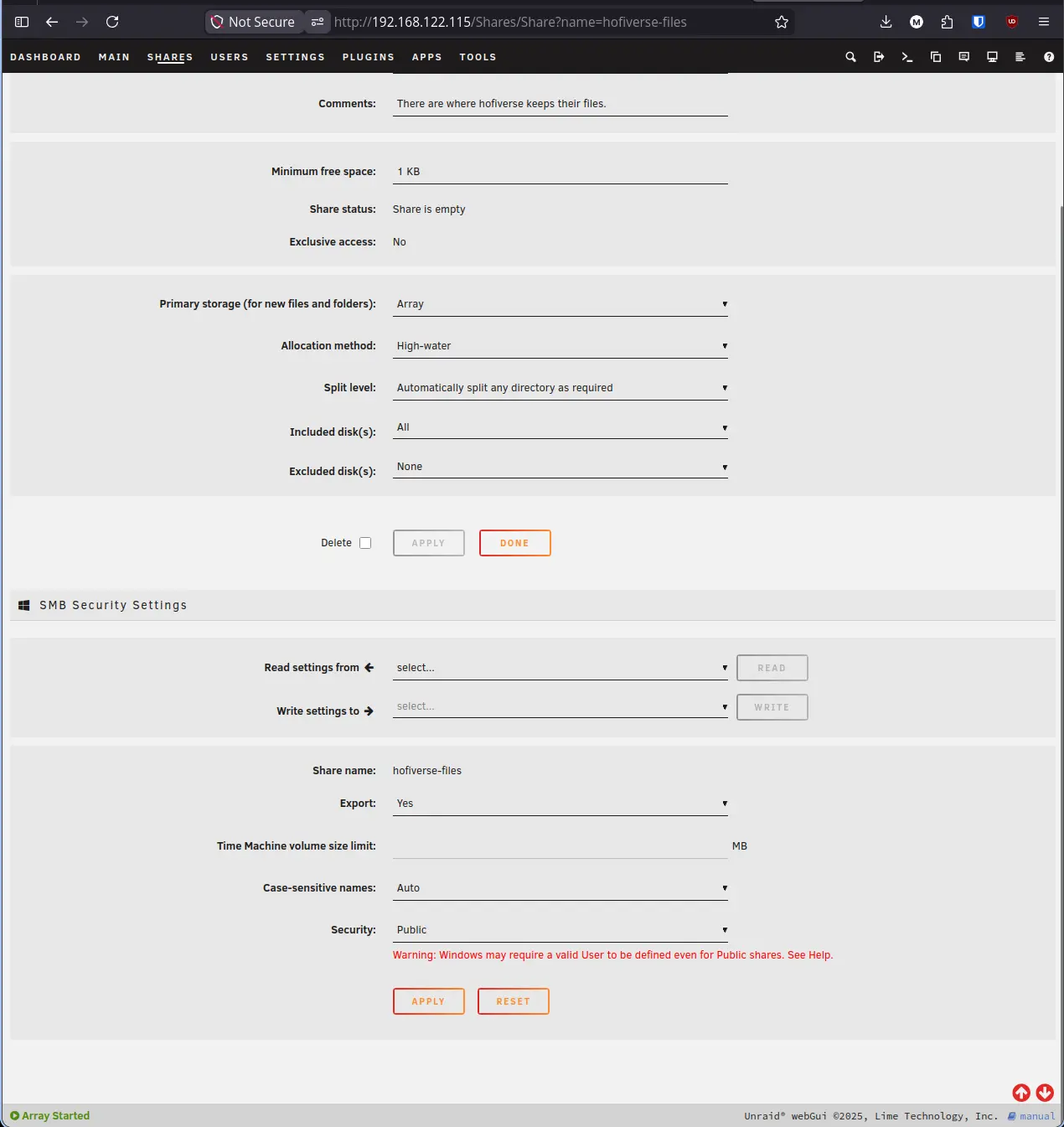Click the Reset button

tap(513, 1001)
